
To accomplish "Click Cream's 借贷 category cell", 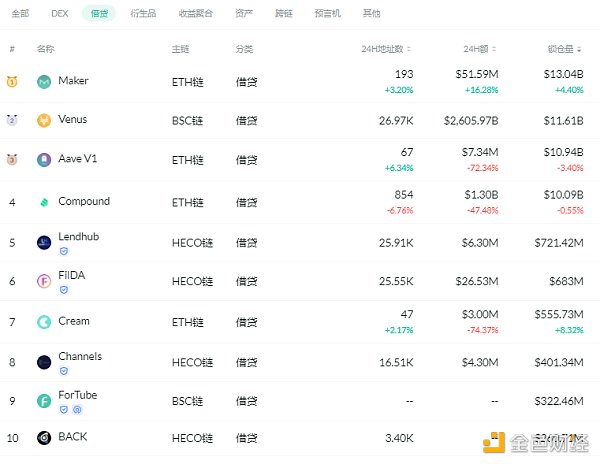I will 246,322.
